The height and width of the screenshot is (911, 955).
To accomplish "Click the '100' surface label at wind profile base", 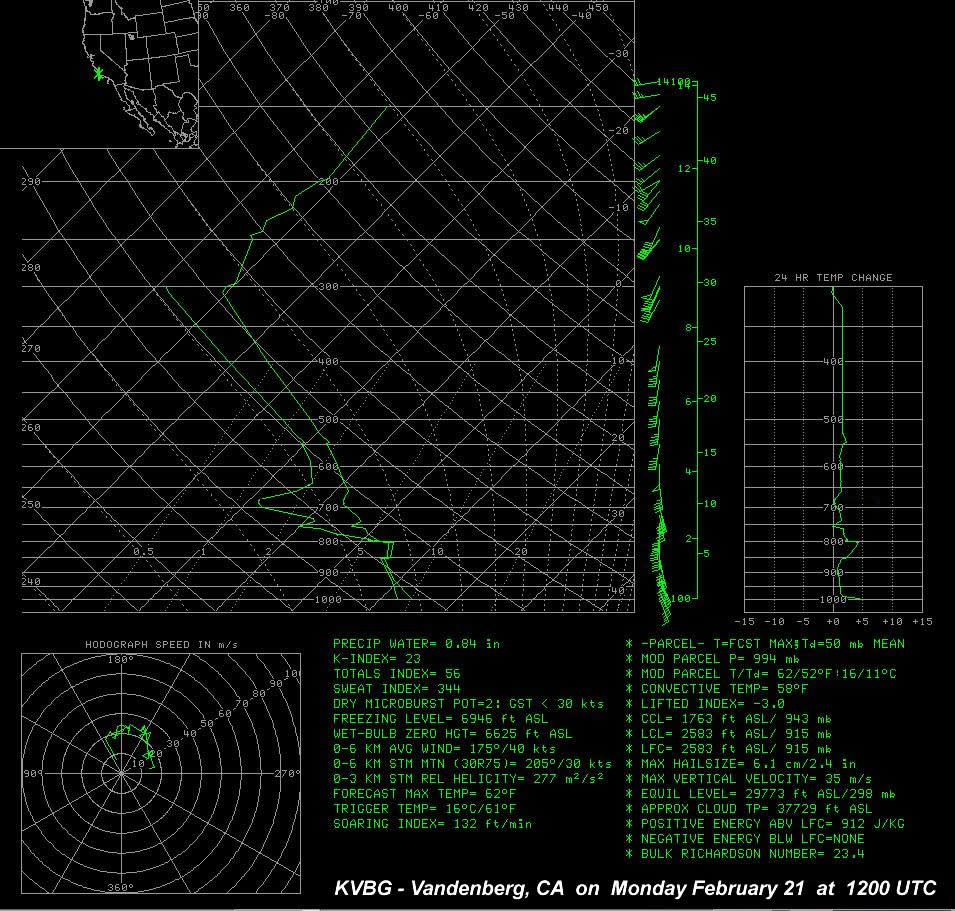I will pyautogui.click(x=681, y=599).
